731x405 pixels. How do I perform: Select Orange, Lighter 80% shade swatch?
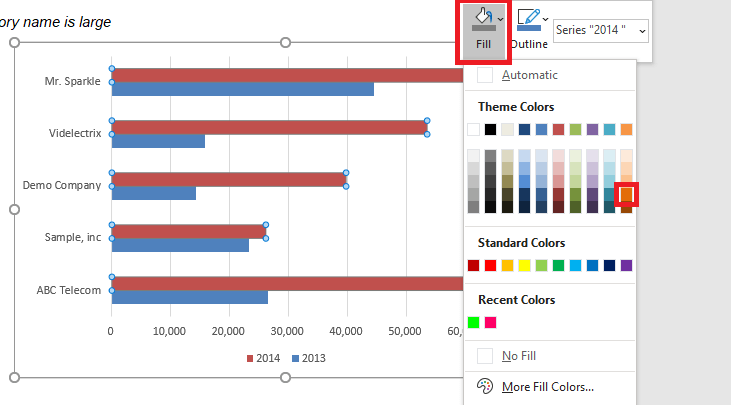627,156
